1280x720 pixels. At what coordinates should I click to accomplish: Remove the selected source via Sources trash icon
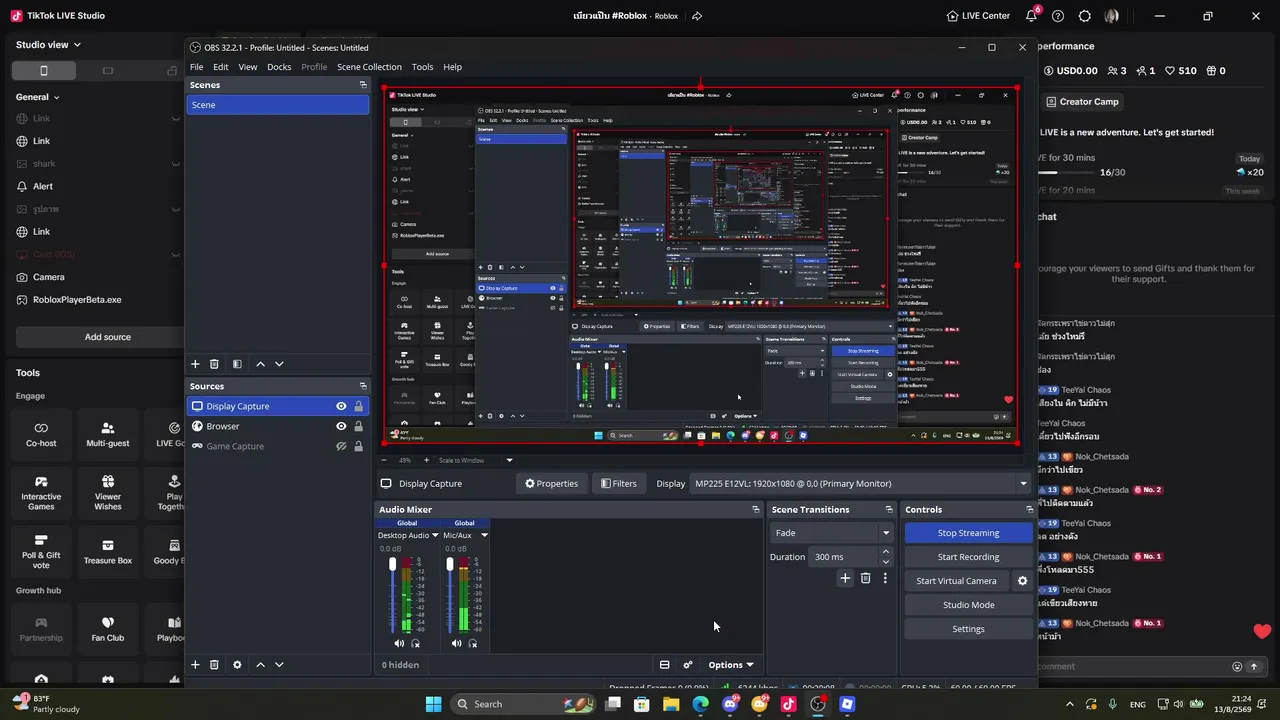[214, 664]
